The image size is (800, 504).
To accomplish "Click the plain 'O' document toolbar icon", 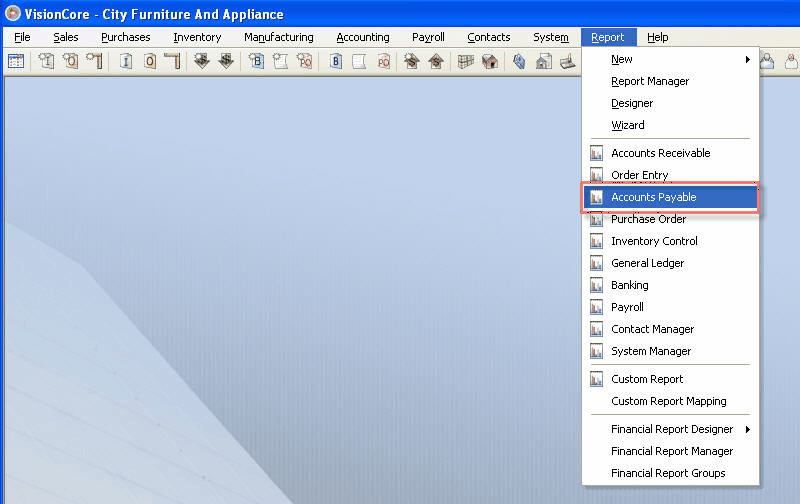I will point(149,61).
